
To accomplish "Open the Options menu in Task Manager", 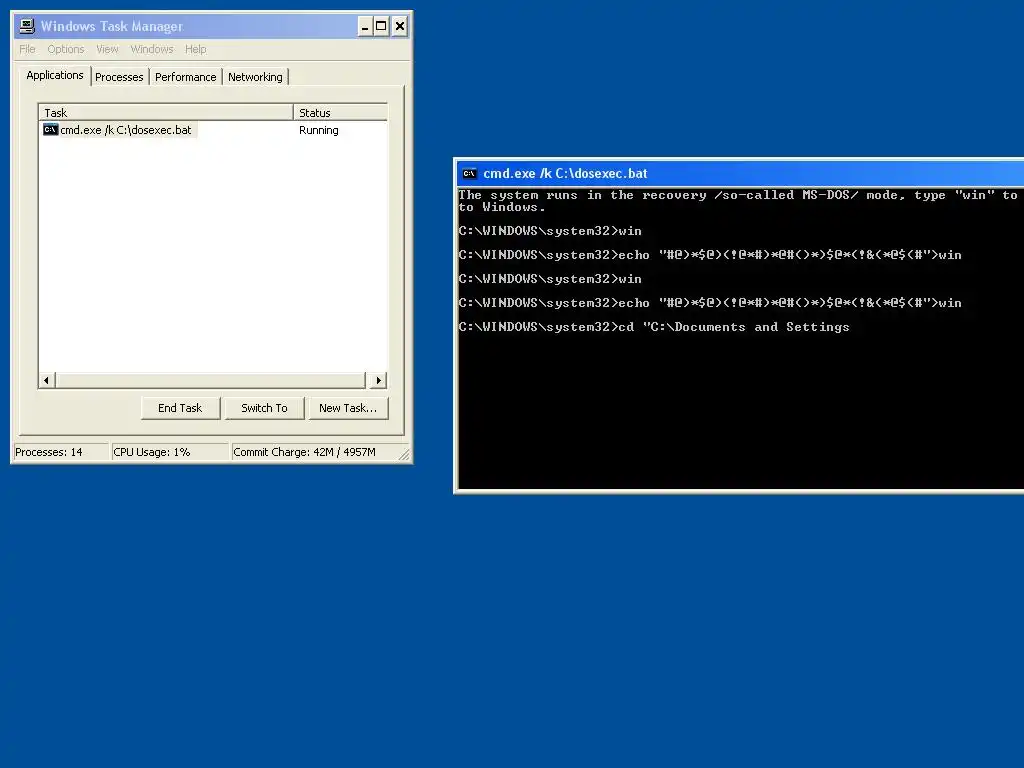I will click(x=66, y=49).
